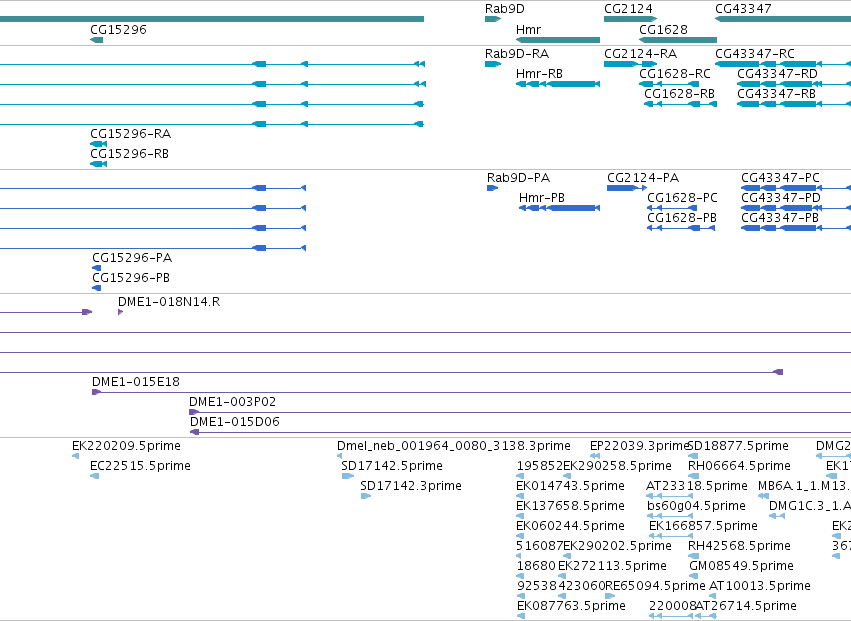Select the teal CG2124 gene arrow bar
Viewport: 851px width, 621px height.
tap(631, 19)
